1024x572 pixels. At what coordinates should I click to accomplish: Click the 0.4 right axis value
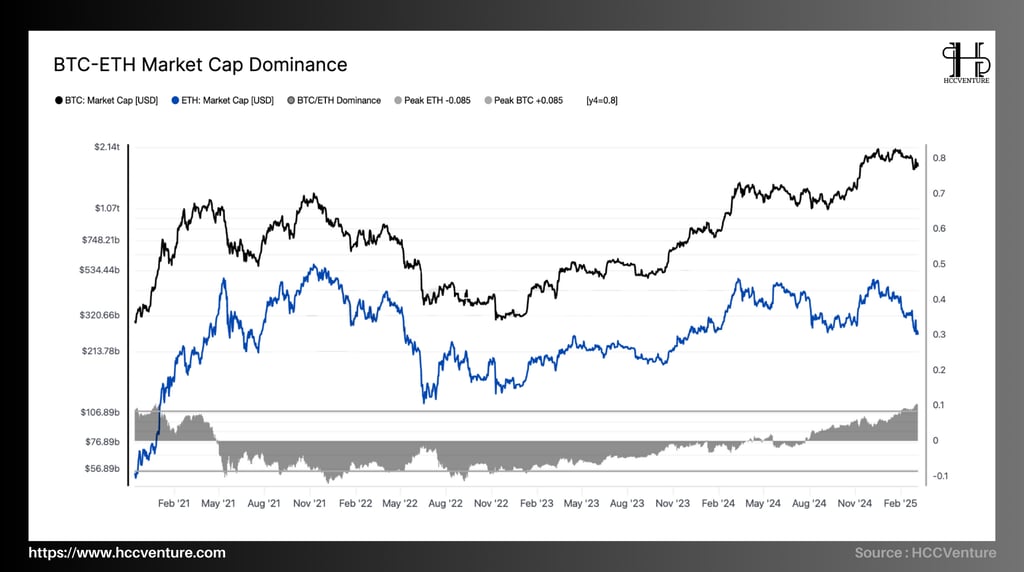coord(939,299)
